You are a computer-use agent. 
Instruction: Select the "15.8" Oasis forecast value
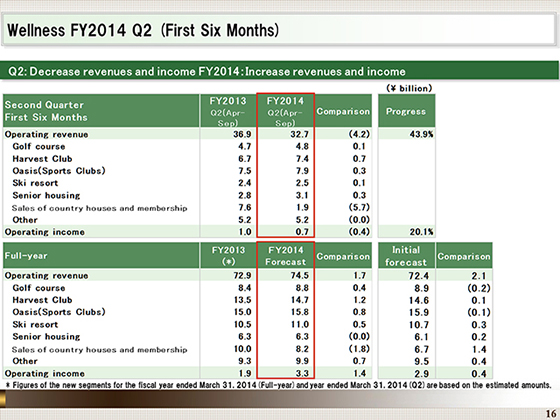(x=299, y=312)
